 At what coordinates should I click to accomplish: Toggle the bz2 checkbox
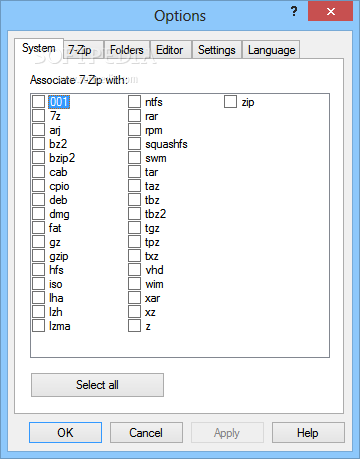click(38, 144)
